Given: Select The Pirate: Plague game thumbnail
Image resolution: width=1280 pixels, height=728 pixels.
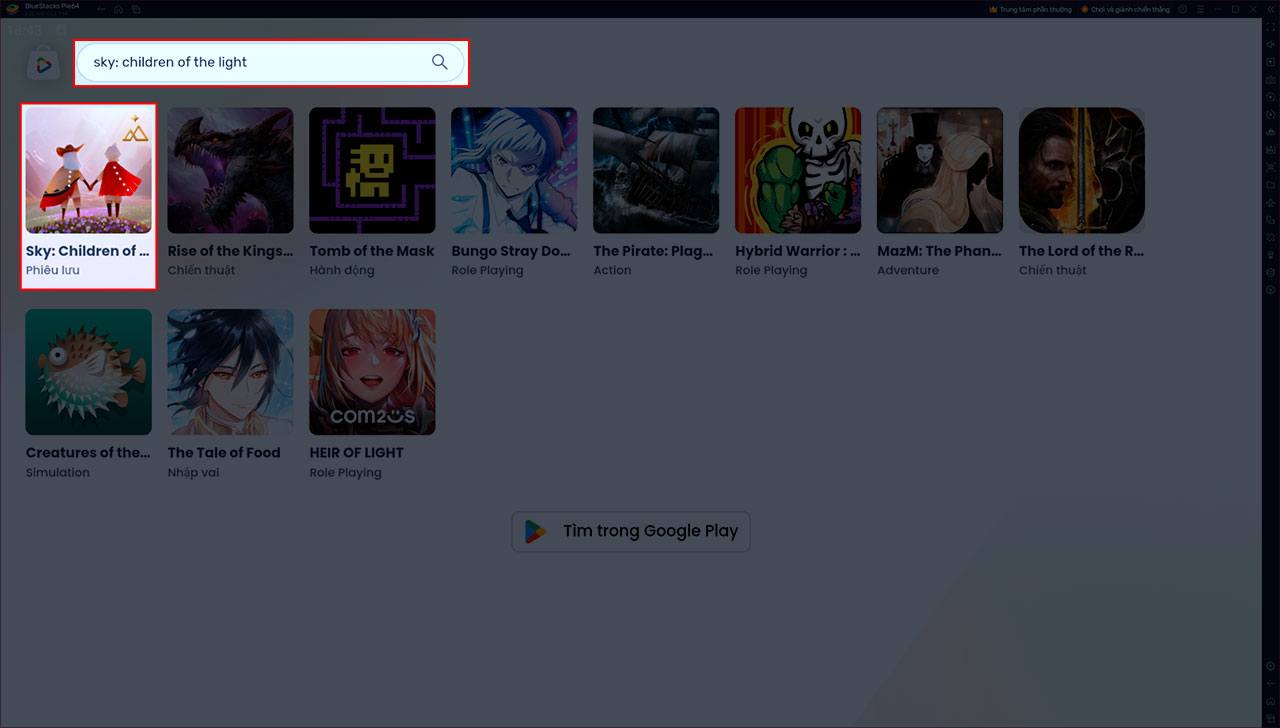Looking at the screenshot, I should pyautogui.click(x=656, y=171).
